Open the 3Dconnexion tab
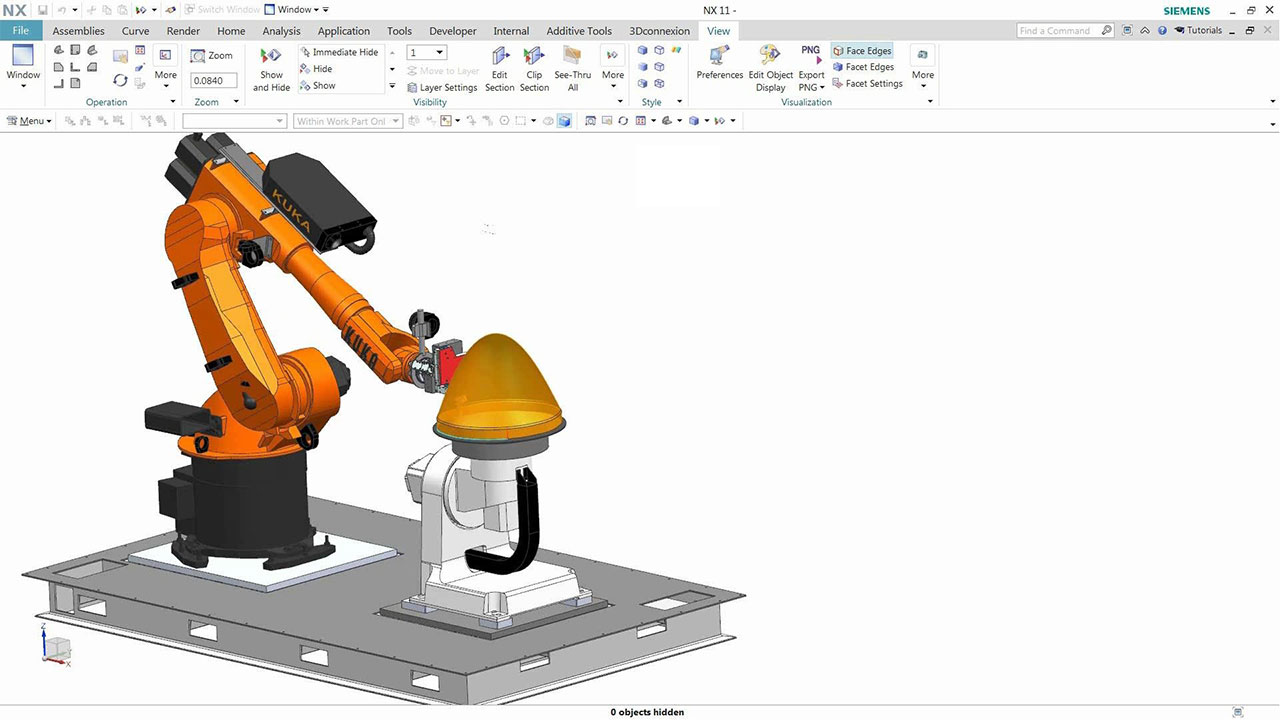The image size is (1280, 720). (659, 31)
